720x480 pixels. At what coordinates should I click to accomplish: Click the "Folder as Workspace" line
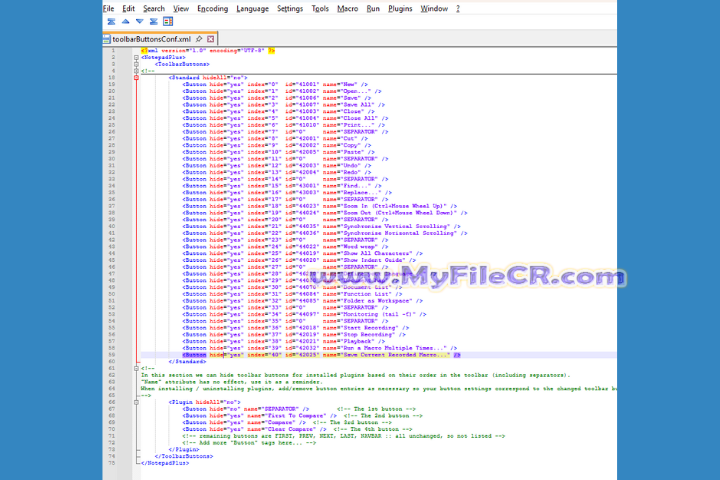tap(303, 301)
